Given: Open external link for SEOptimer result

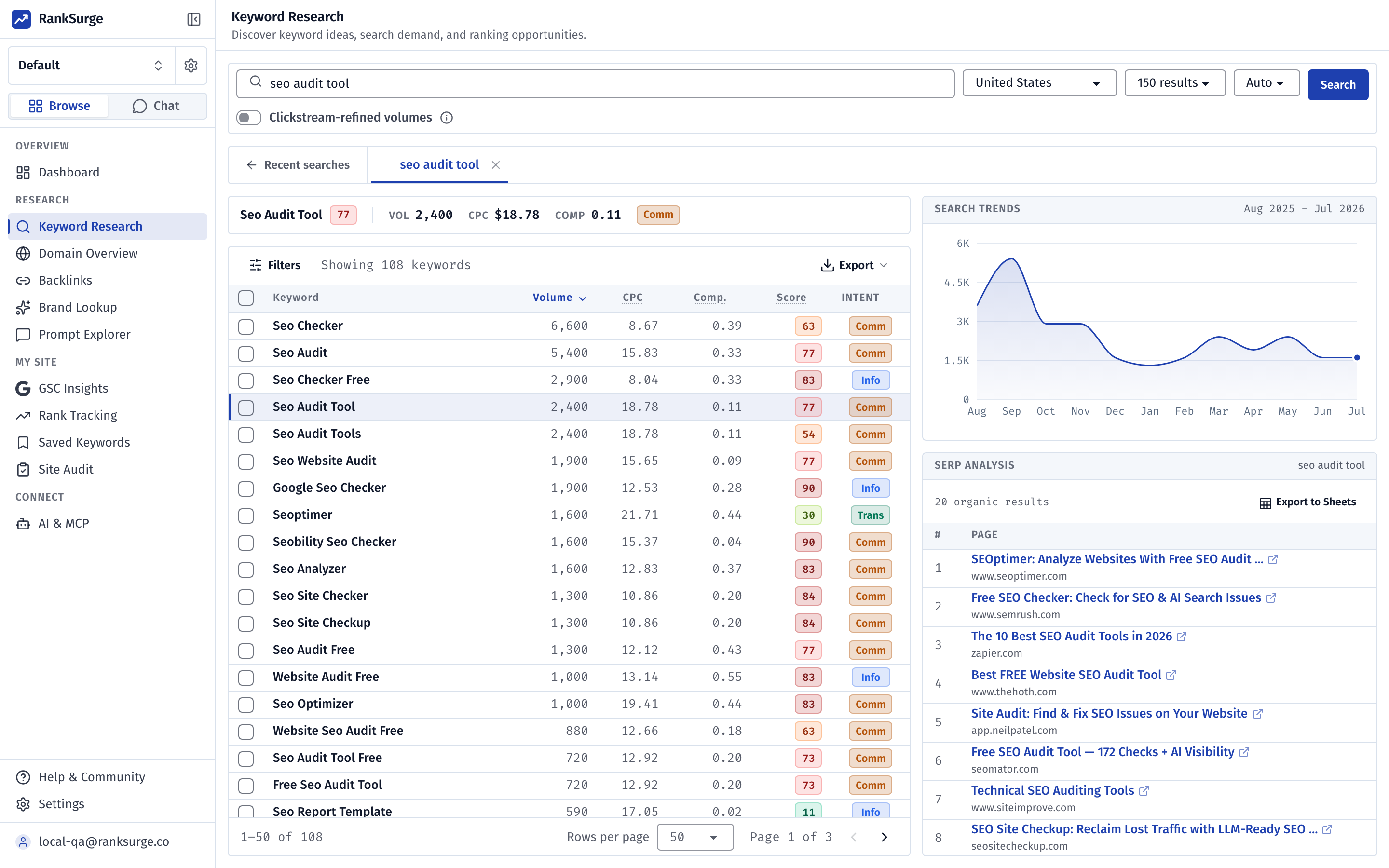Looking at the screenshot, I should point(1273,560).
